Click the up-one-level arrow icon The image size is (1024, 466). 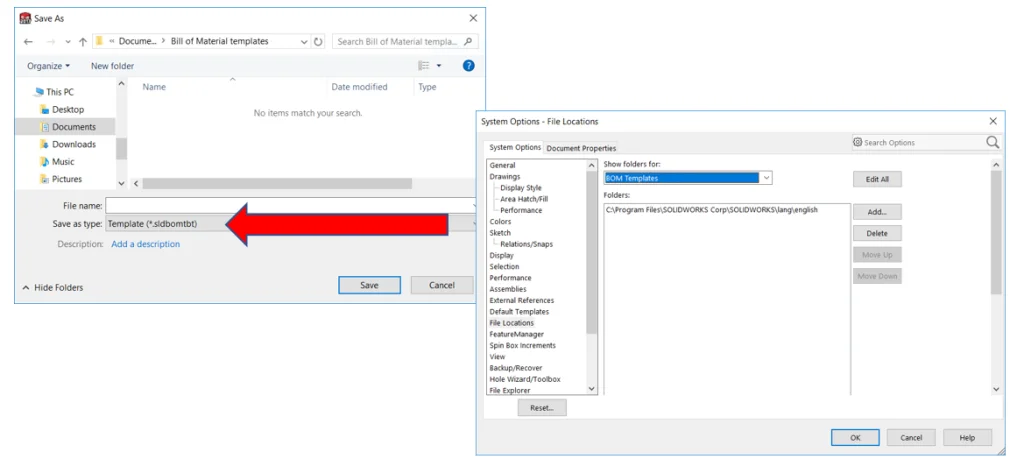coord(83,42)
